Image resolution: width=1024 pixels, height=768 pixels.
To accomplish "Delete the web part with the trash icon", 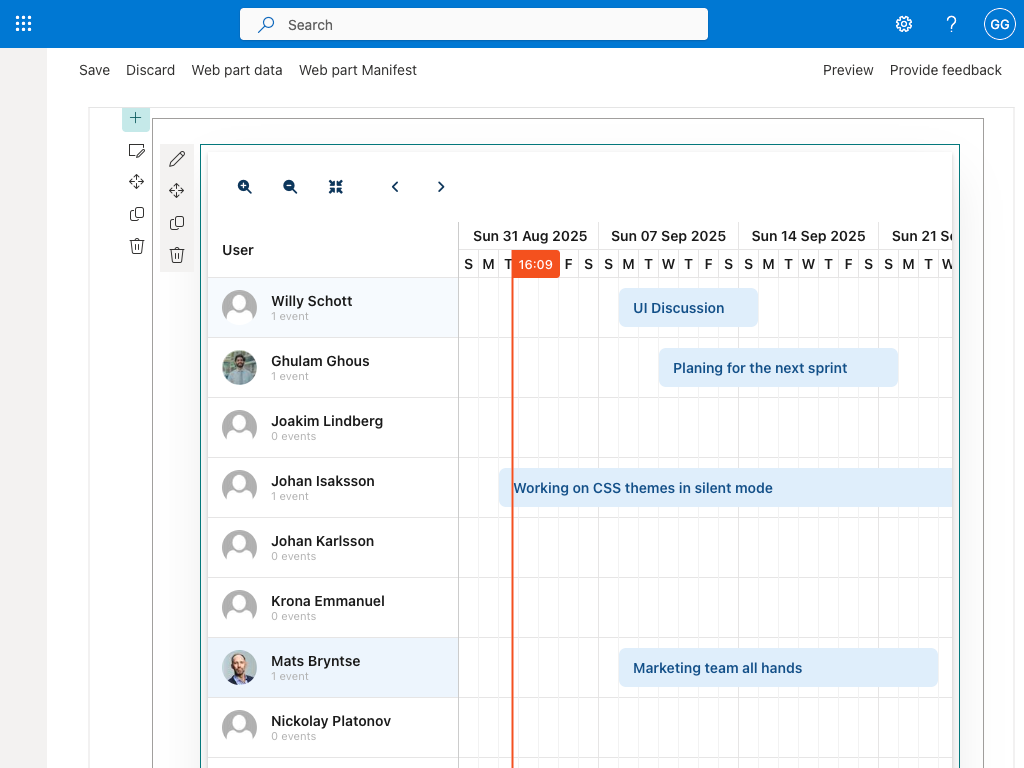I will [177, 255].
